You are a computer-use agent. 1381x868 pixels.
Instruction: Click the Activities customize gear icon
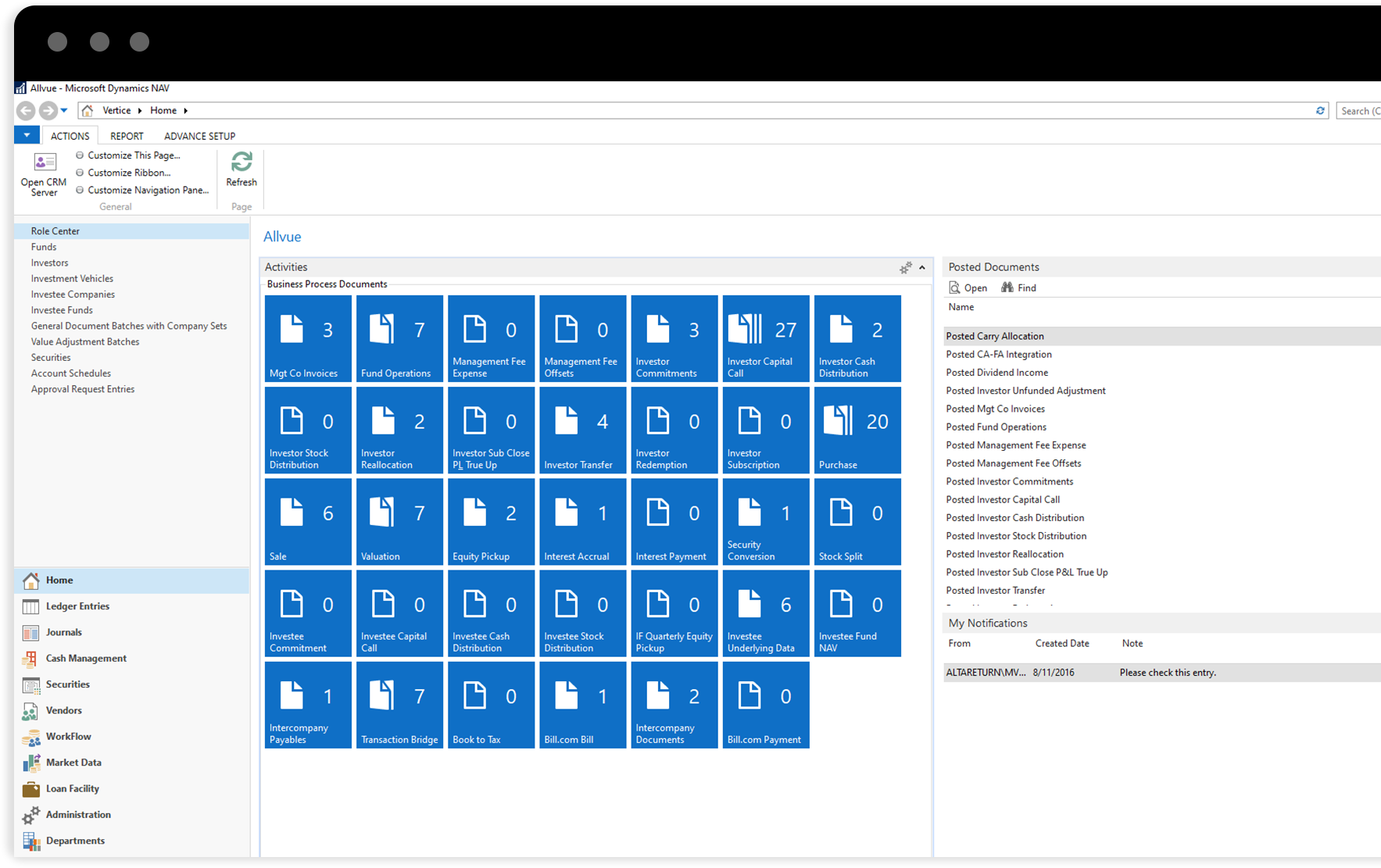[x=905, y=268]
